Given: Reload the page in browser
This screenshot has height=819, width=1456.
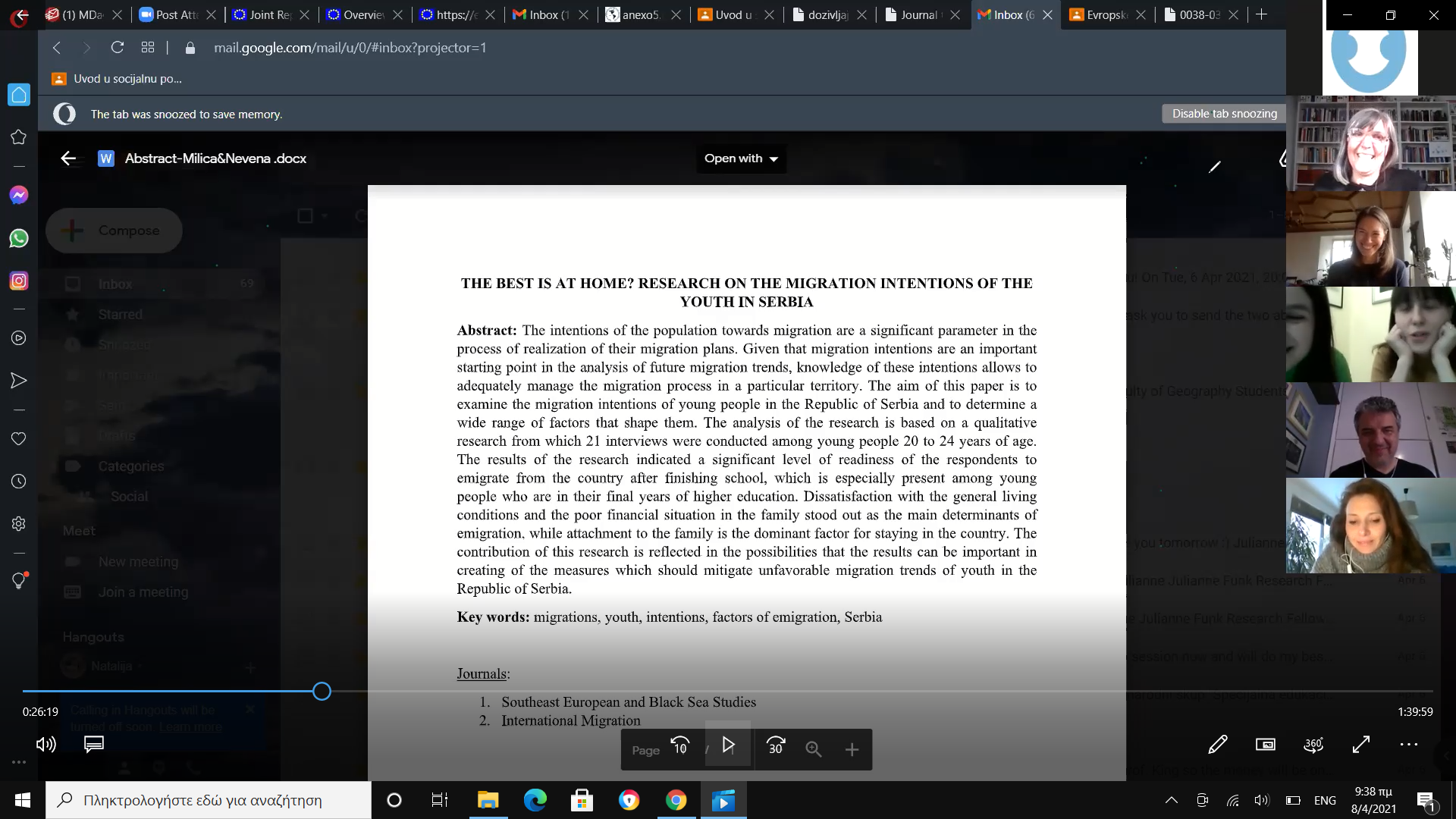Looking at the screenshot, I should click(118, 48).
